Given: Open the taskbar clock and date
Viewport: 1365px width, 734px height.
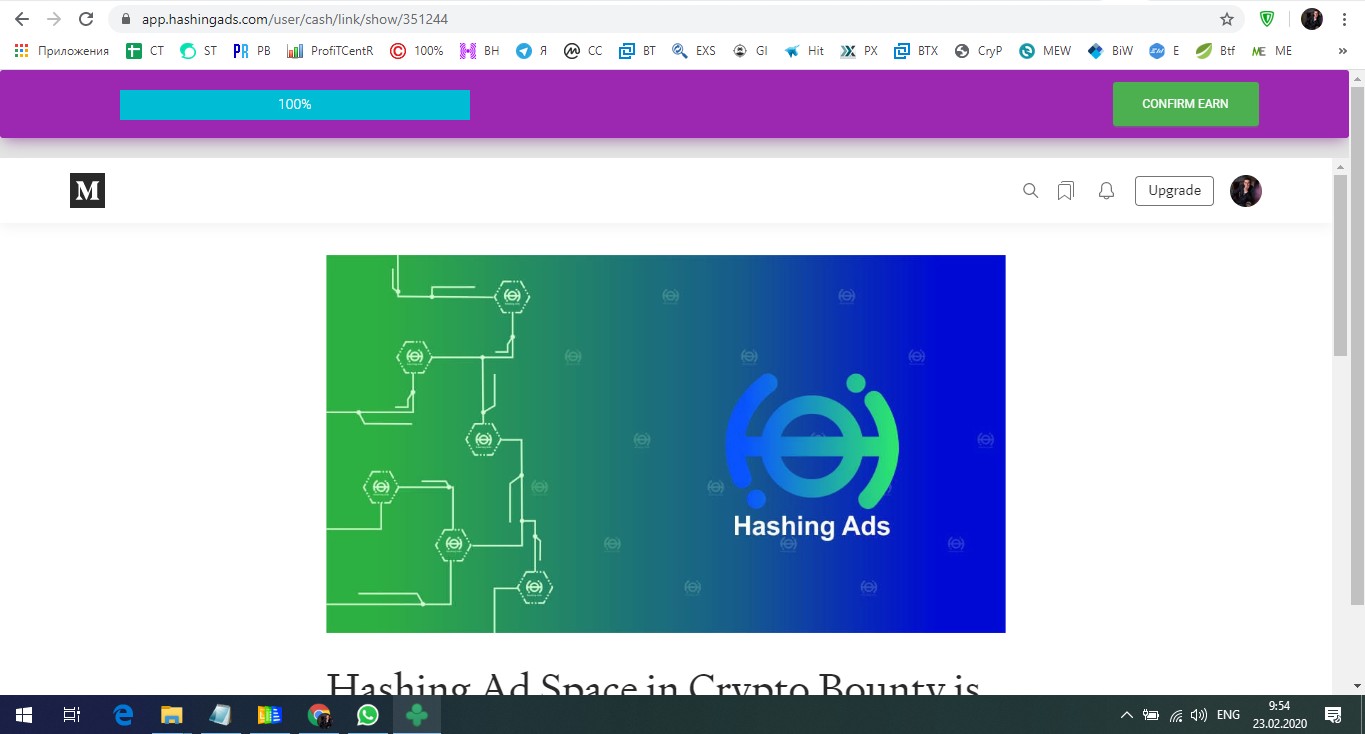Looking at the screenshot, I should (x=1279, y=715).
